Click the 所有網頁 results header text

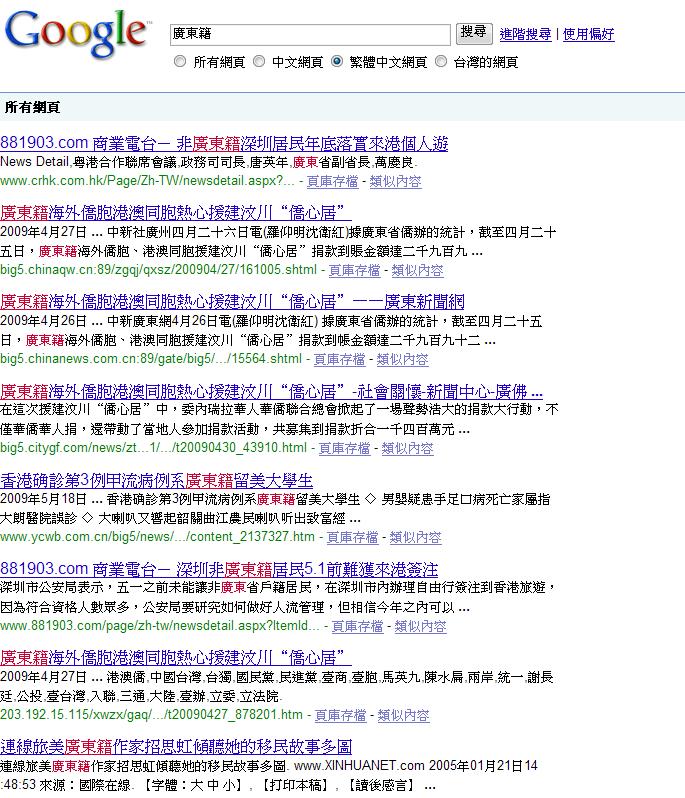pos(33,107)
